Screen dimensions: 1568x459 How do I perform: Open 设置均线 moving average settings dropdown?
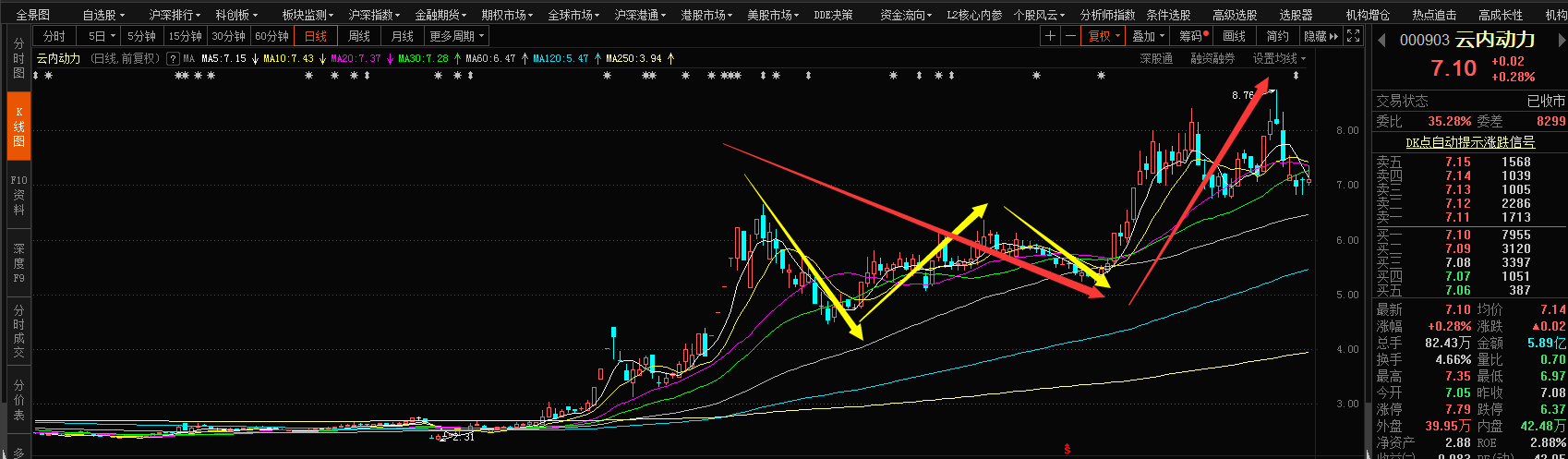1279,58
